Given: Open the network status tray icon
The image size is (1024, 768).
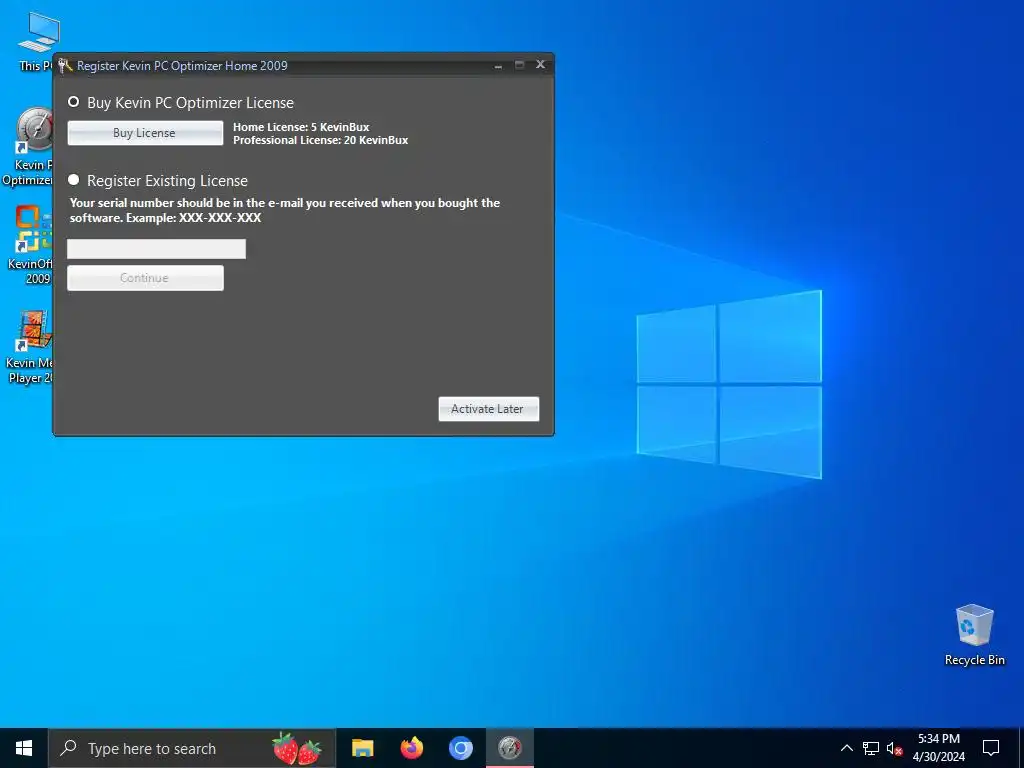Looking at the screenshot, I should point(871,748).
